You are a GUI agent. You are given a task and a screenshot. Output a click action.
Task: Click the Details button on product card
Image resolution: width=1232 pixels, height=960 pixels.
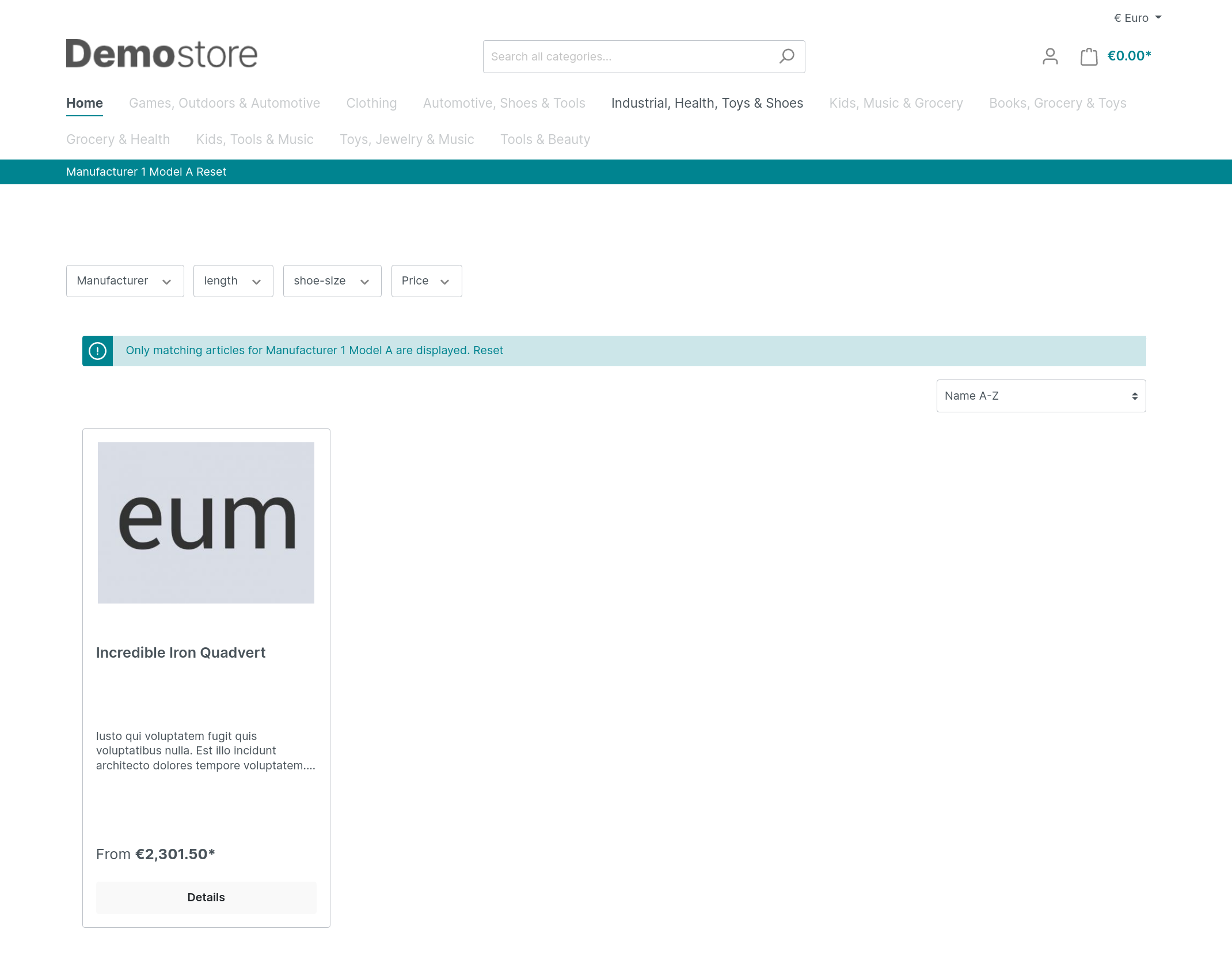[x=206, y=897]
